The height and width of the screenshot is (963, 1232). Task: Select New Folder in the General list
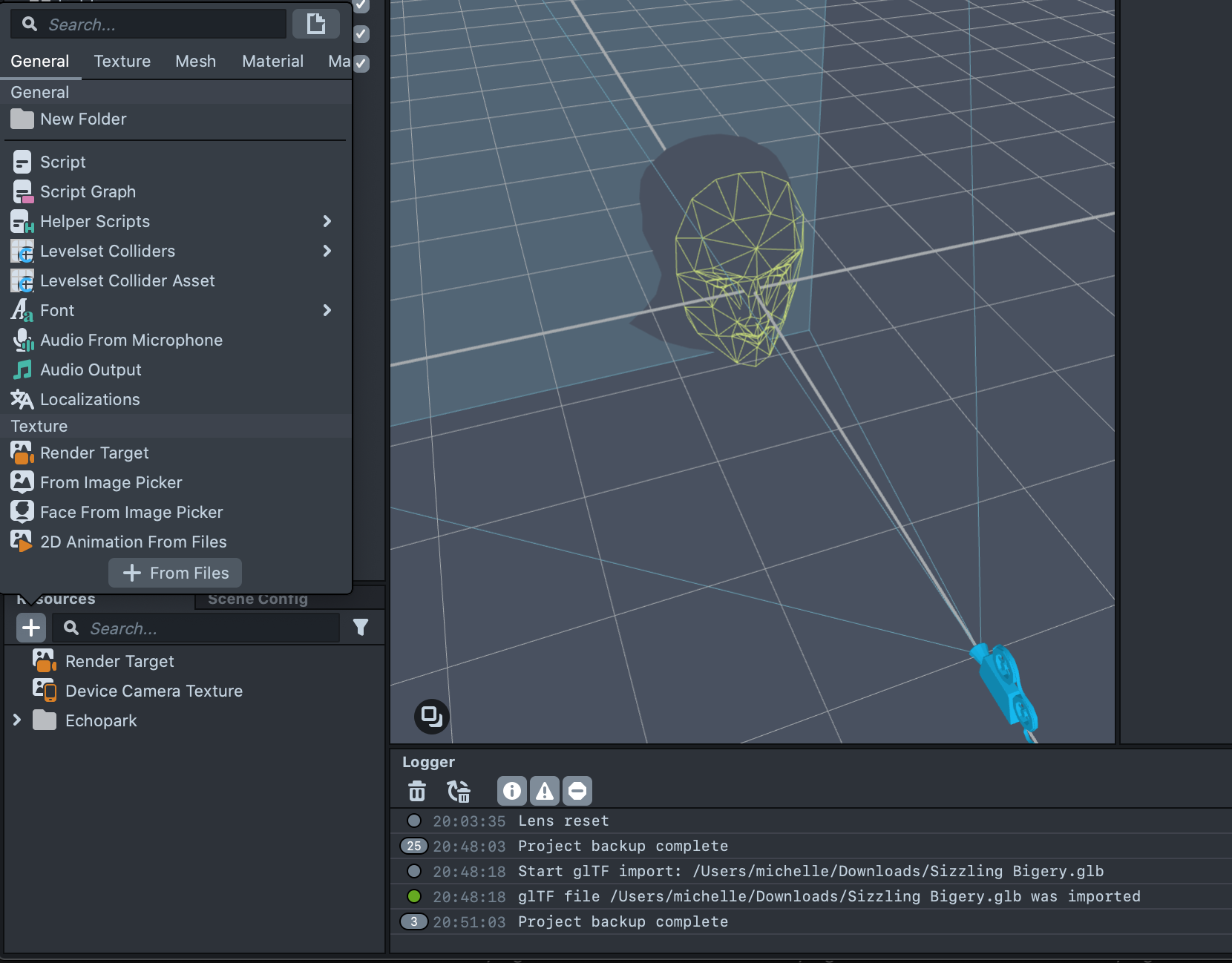coord(83,119)
